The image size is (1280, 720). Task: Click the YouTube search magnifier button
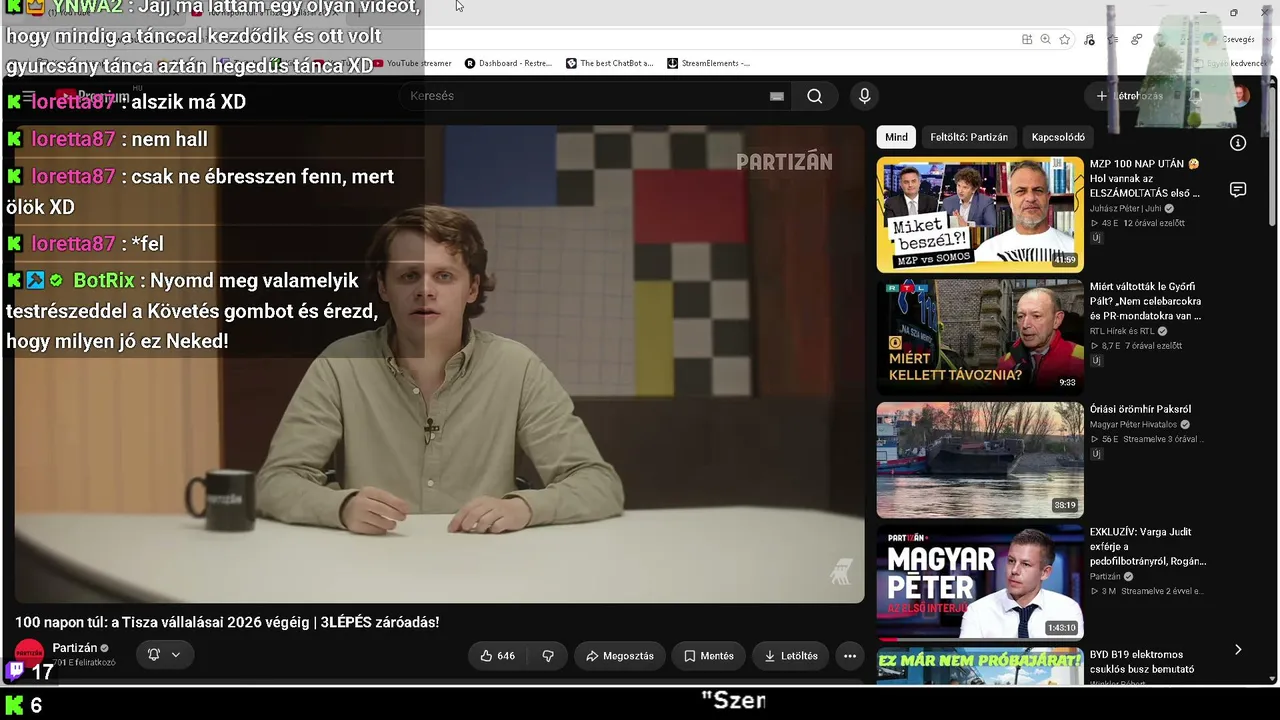coord(815,96)
